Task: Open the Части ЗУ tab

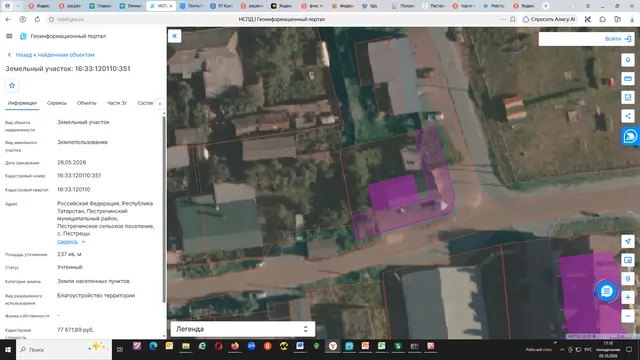Action: pos(117,103)
